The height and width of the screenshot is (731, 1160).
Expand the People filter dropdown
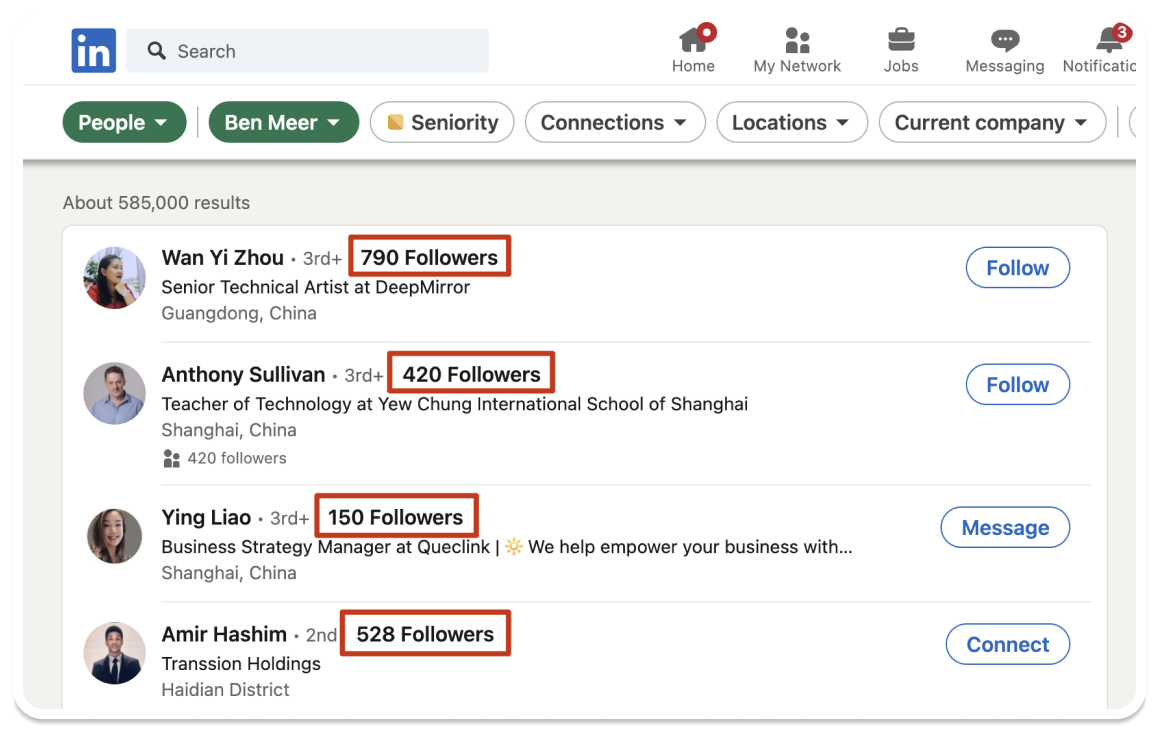click(124, 123)
